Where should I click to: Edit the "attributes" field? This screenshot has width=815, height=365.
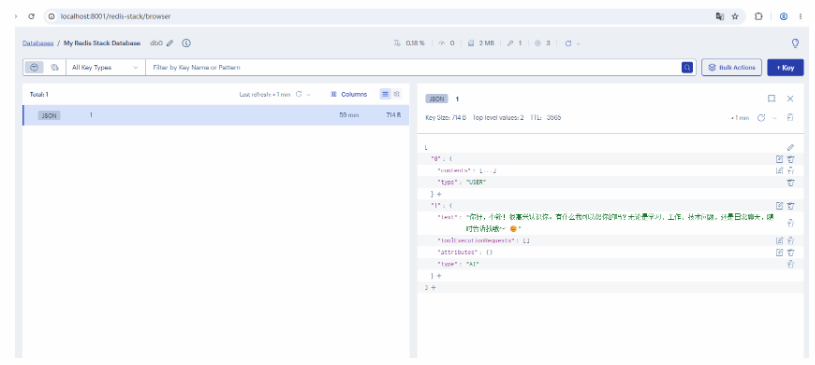(779, 253)
